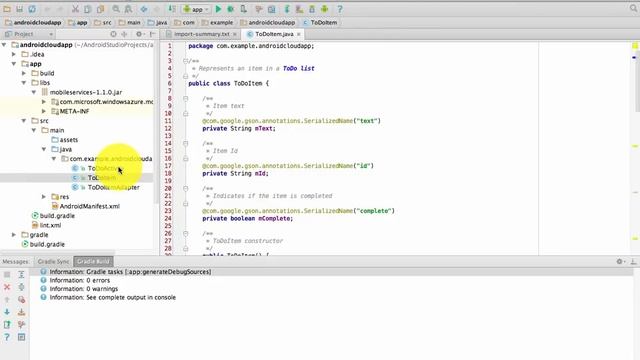Open the Android Device Monitor icon
Screen dimensions: 640x360
[324, 9]
